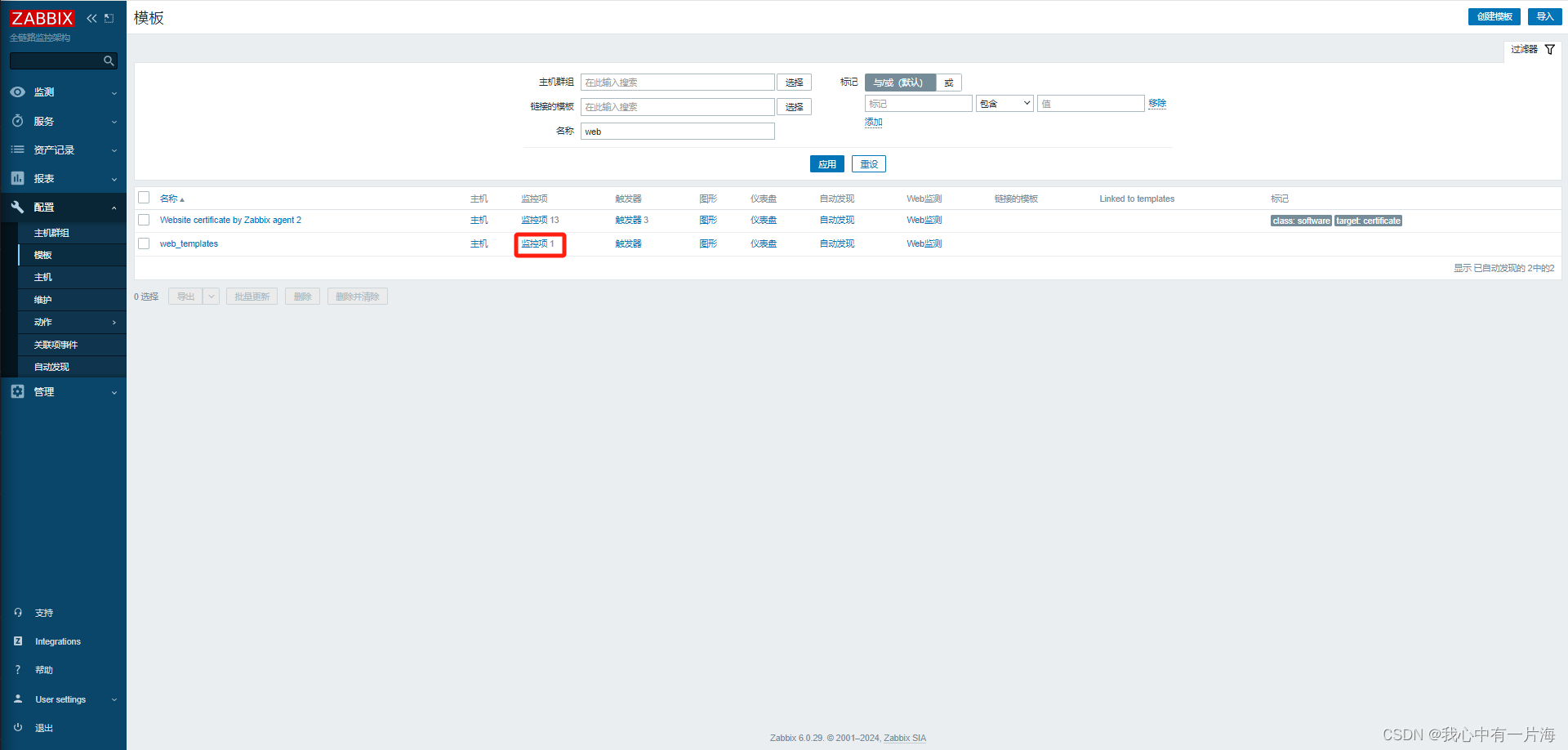The width and height of the screenshot is (1568, 750).
Task: Click the 配置 wrench icon
Action: tap(17, 207)
